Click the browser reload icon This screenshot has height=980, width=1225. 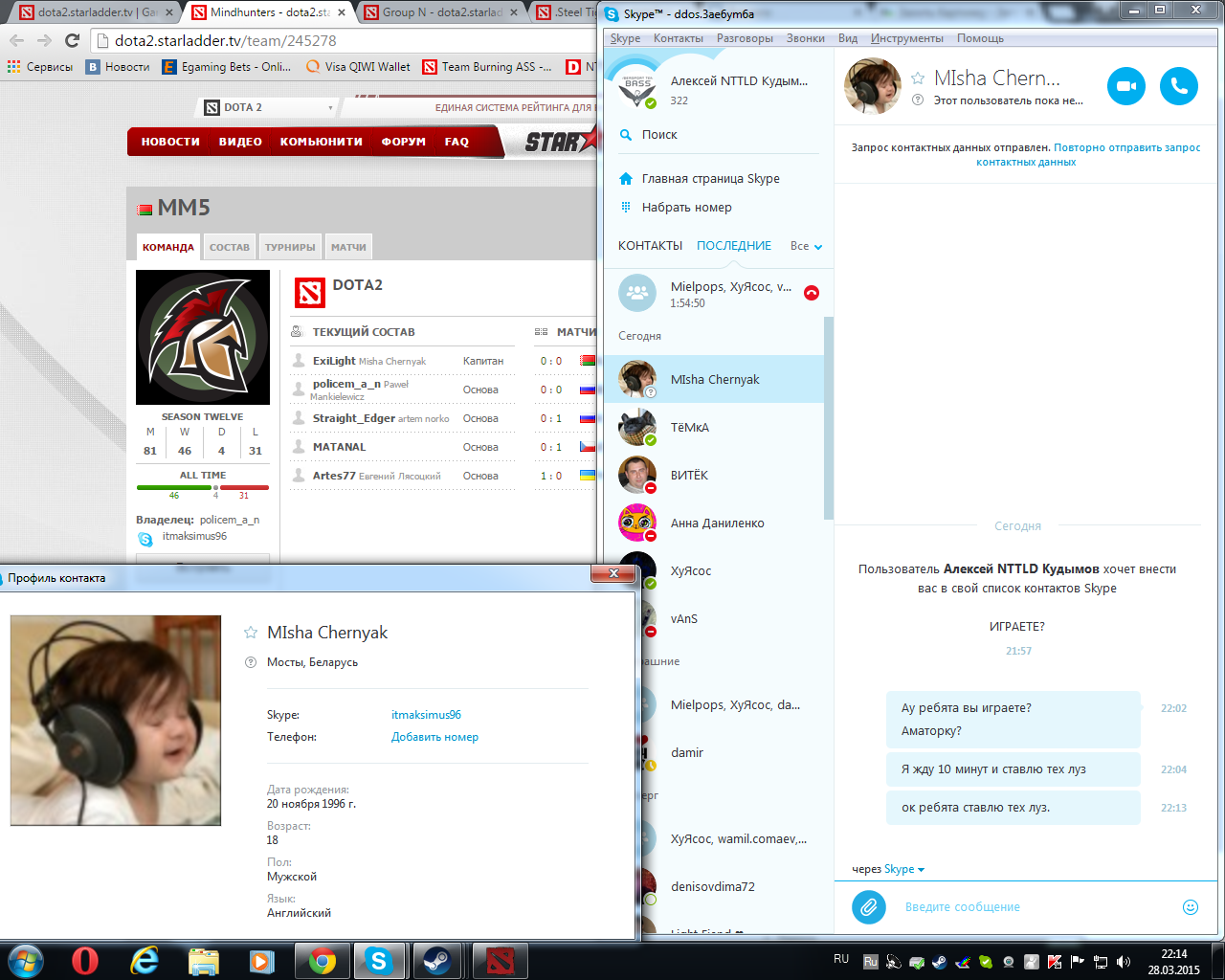coord(72,40)
